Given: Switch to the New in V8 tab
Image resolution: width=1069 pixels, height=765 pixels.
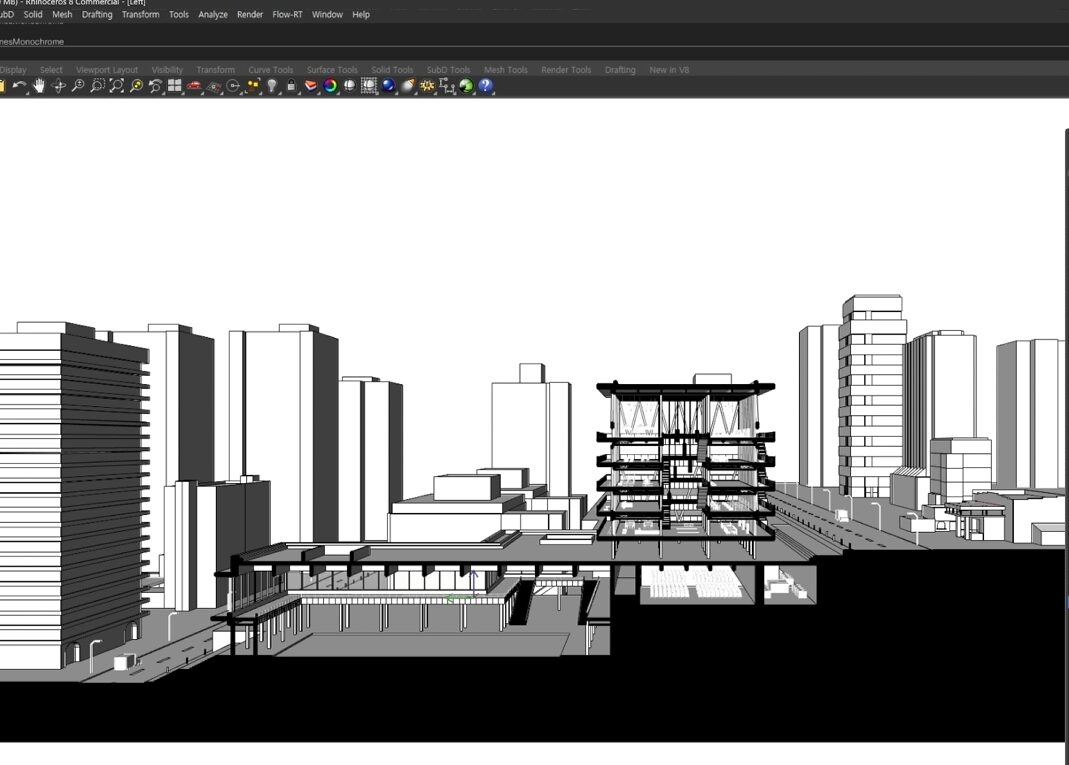Looking at the screenshot, I should click(669, 70).
